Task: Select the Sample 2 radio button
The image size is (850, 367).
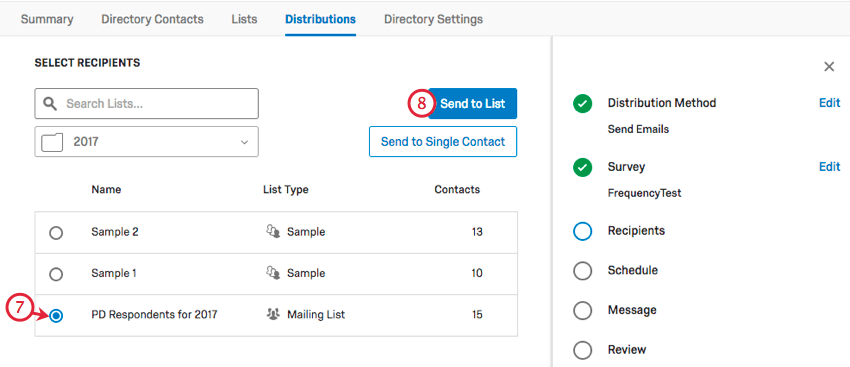Action: (56, 233)
